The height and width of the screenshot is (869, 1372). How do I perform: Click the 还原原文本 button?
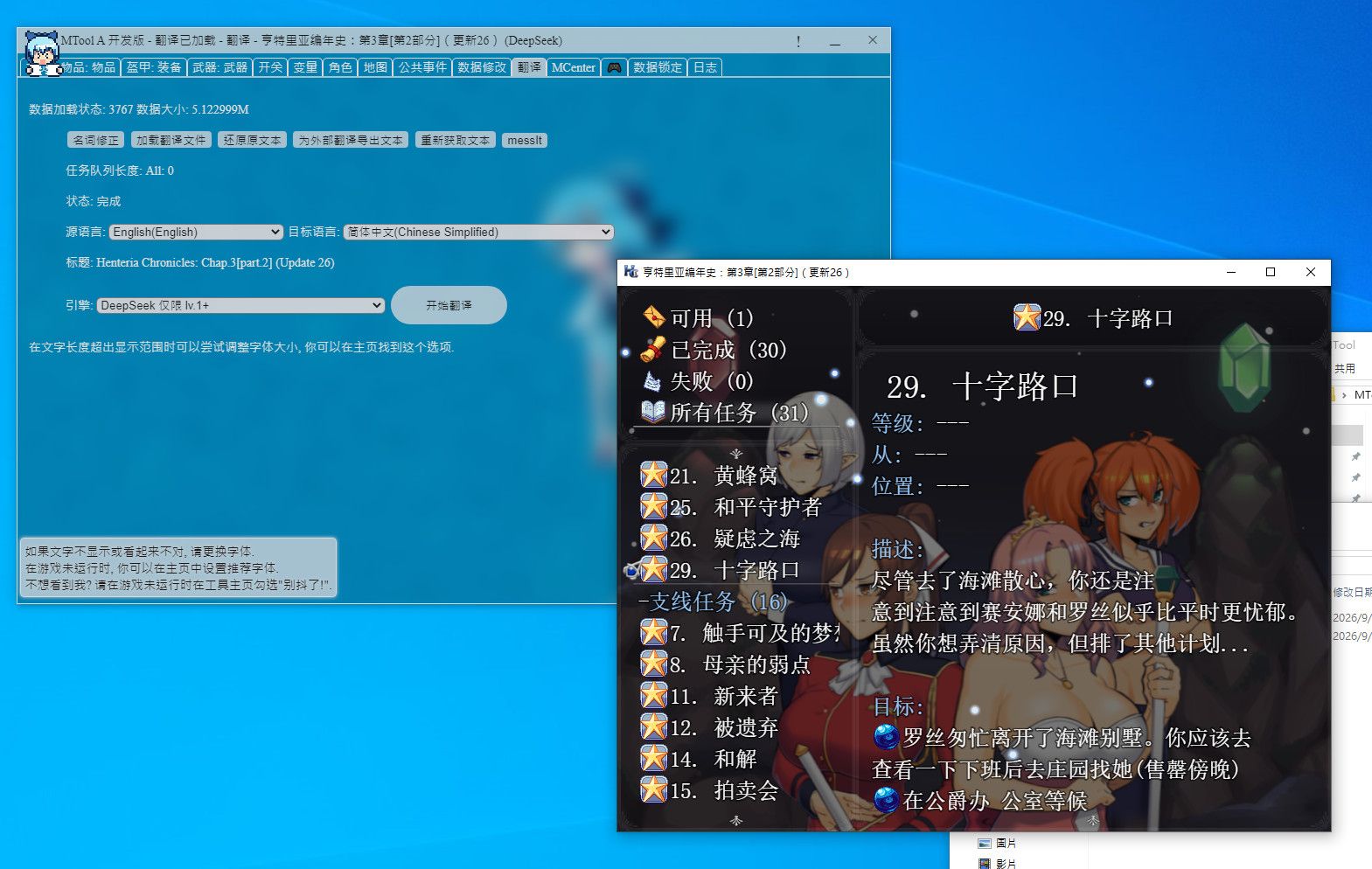pos(253,140)
